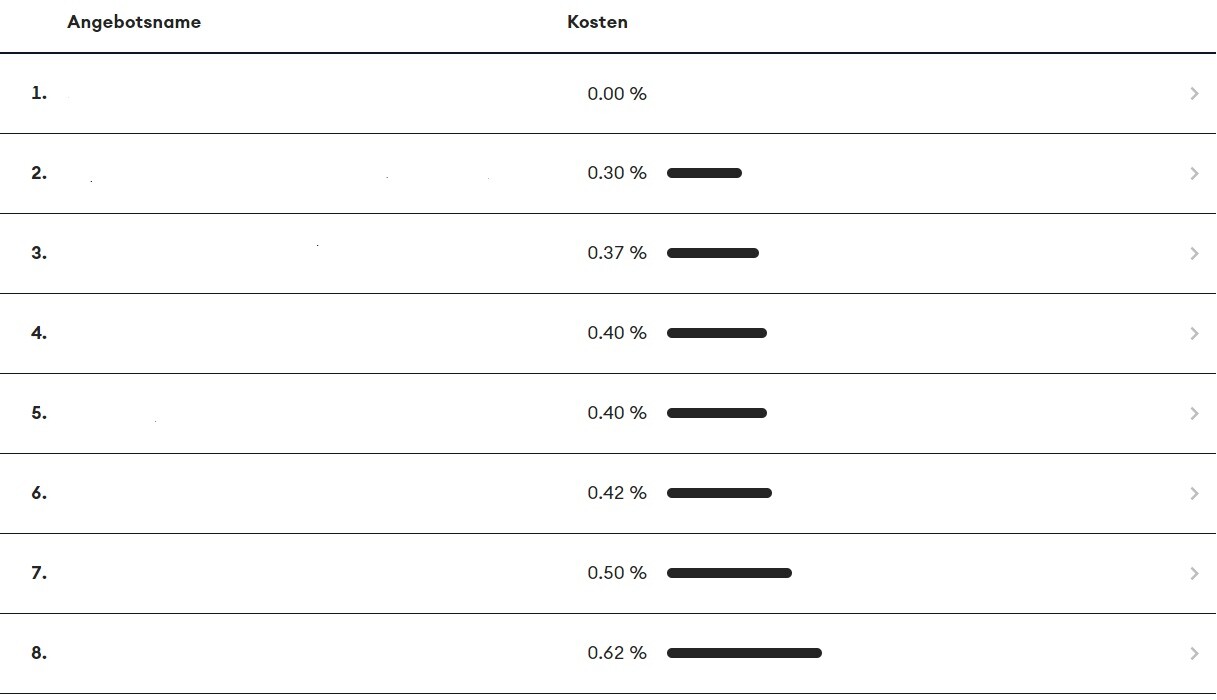Select rank number 1. entry
This screenshot has width=1217, height=700.
[x=39, y=93]
